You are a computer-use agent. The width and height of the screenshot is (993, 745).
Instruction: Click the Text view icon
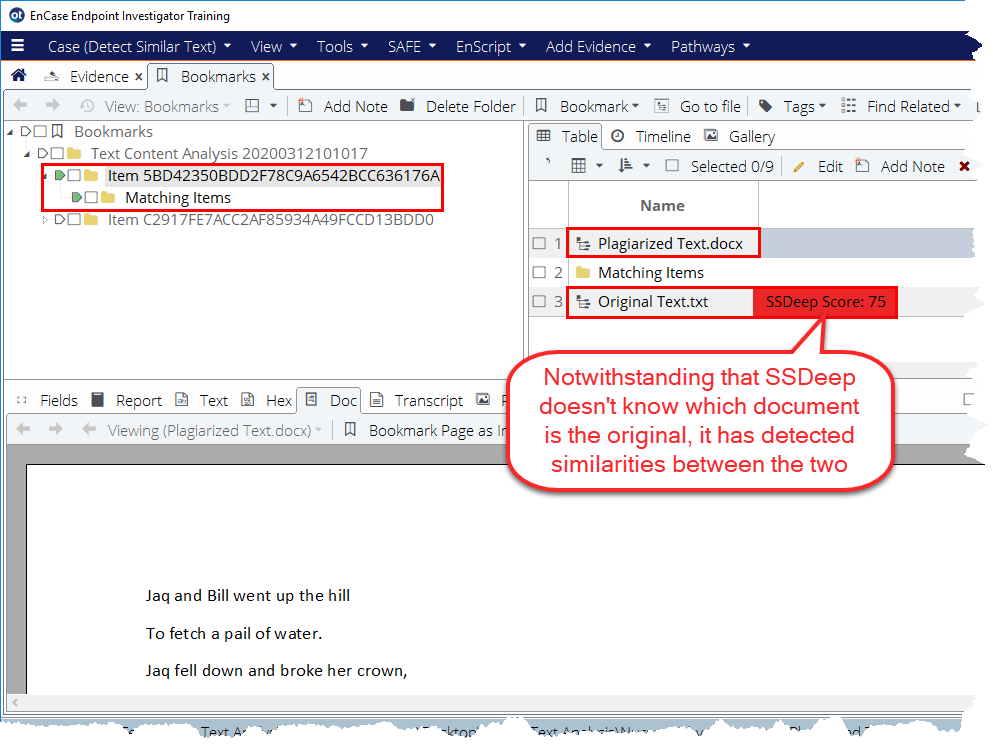point(182,399)
